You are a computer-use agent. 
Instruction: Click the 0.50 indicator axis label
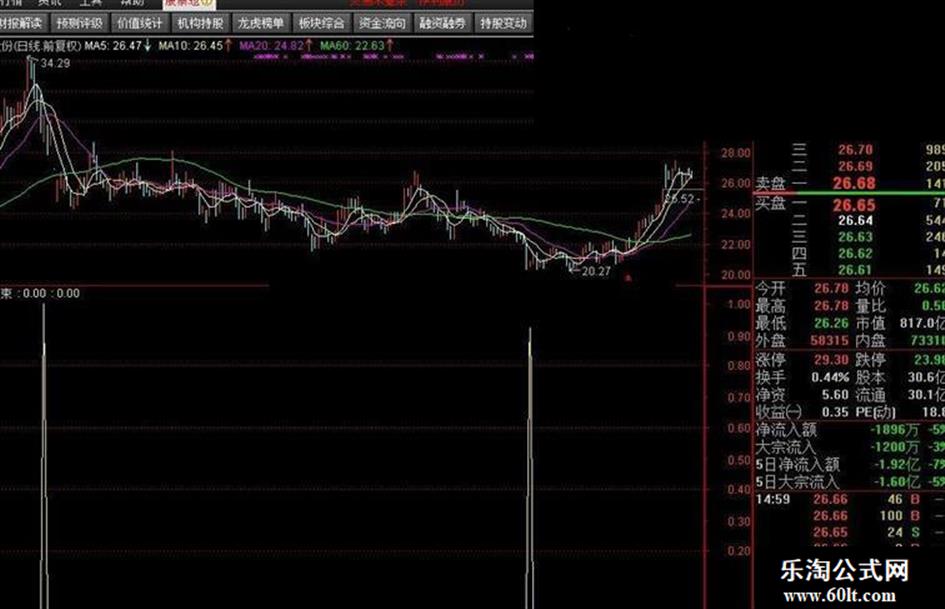[x=739, y=460]
